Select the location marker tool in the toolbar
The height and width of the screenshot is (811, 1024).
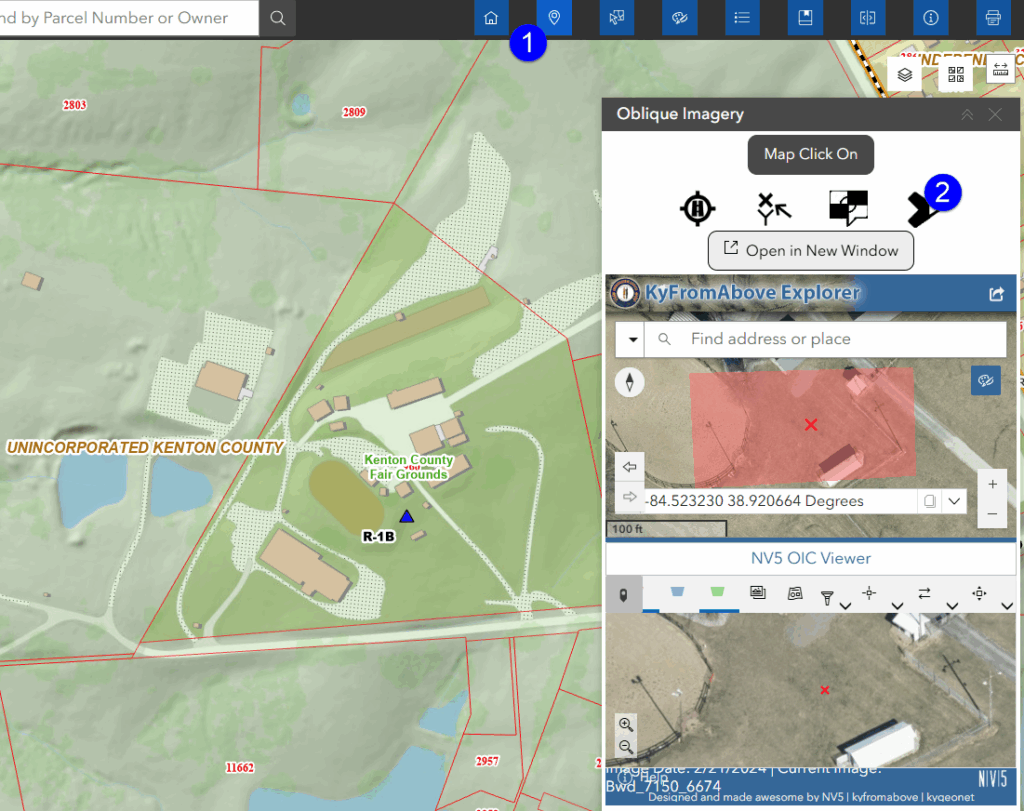(554, 17)
